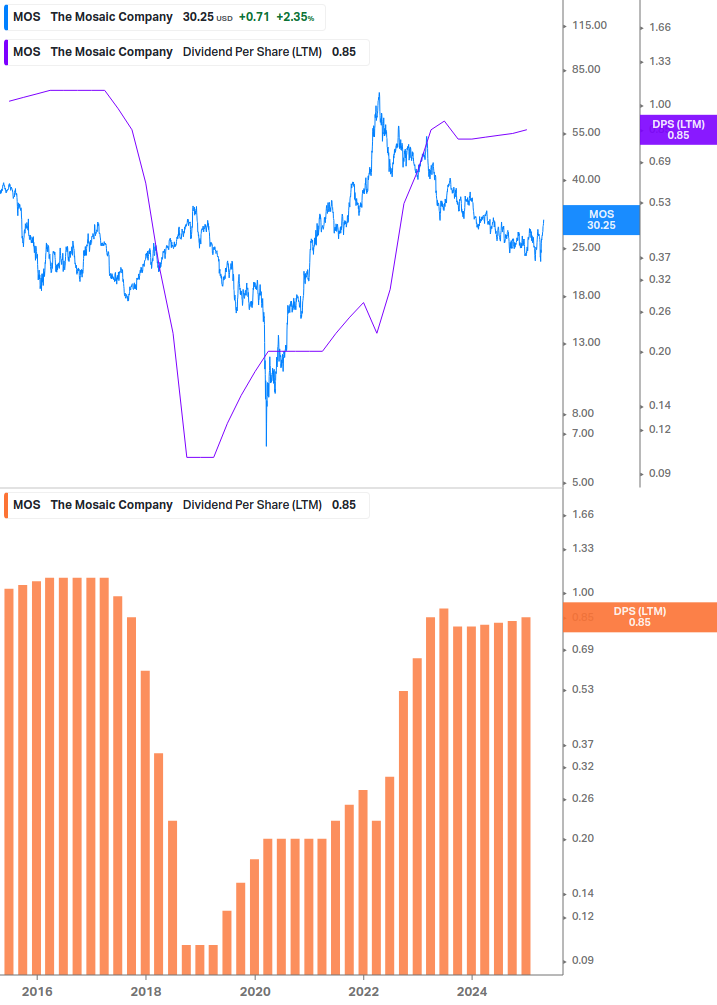The width and height of the screenshot is (717, 1005).
Task: Click the purple Dividend Per Share legend color bar
Action: (6, 53)
